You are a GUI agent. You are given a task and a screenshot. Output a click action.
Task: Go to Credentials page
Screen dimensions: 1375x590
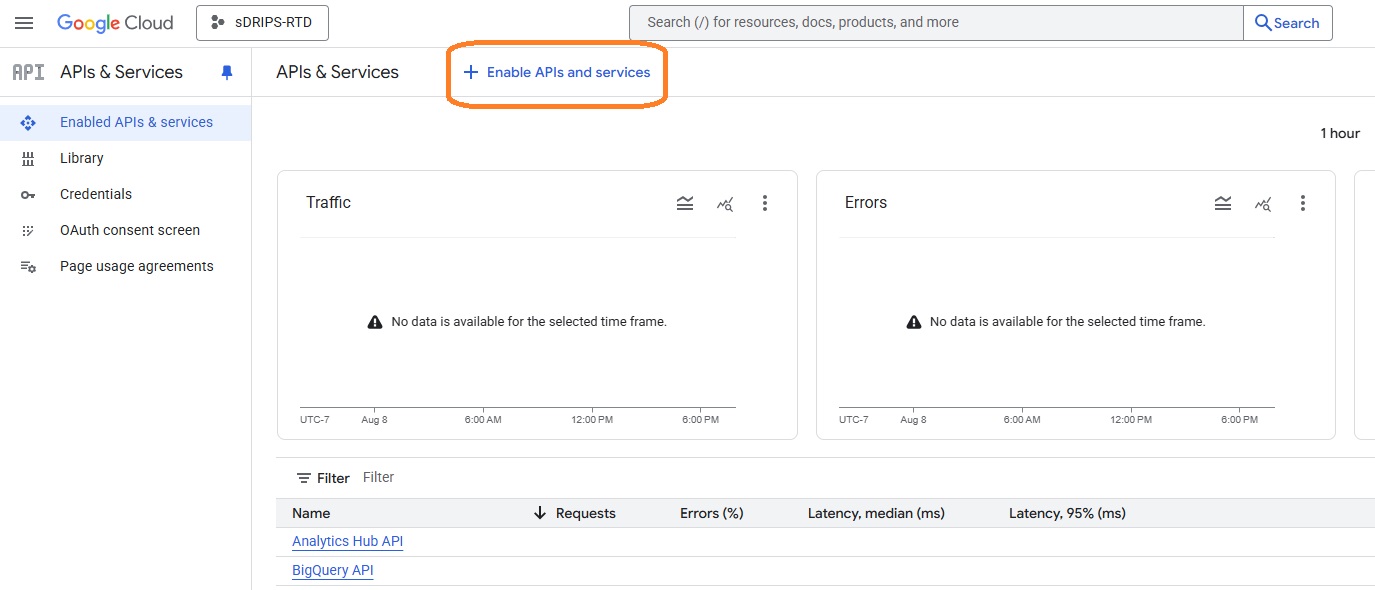(125, 194)
